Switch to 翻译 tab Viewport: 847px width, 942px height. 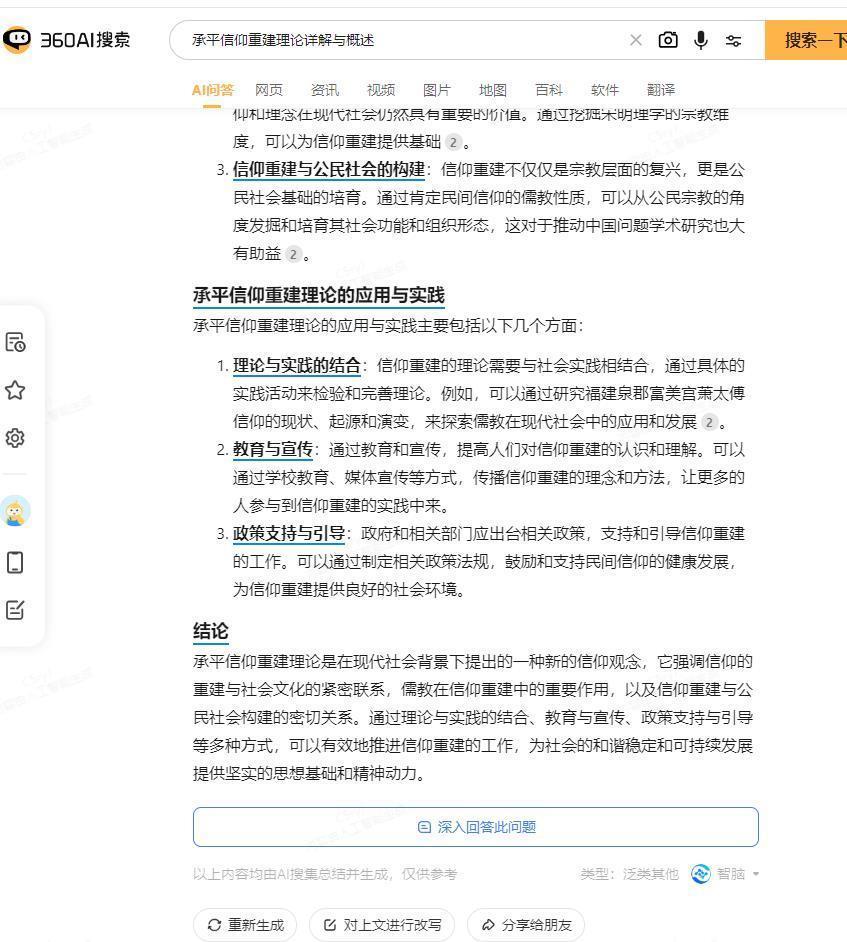pyautogui.click(x=661, y=90)
